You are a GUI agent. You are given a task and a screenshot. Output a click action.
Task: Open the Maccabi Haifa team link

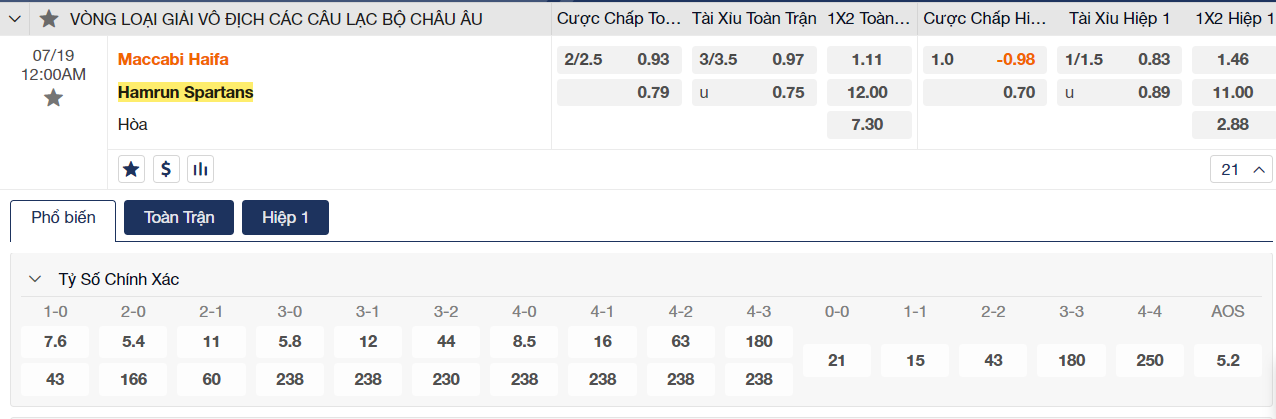(173, 59)
